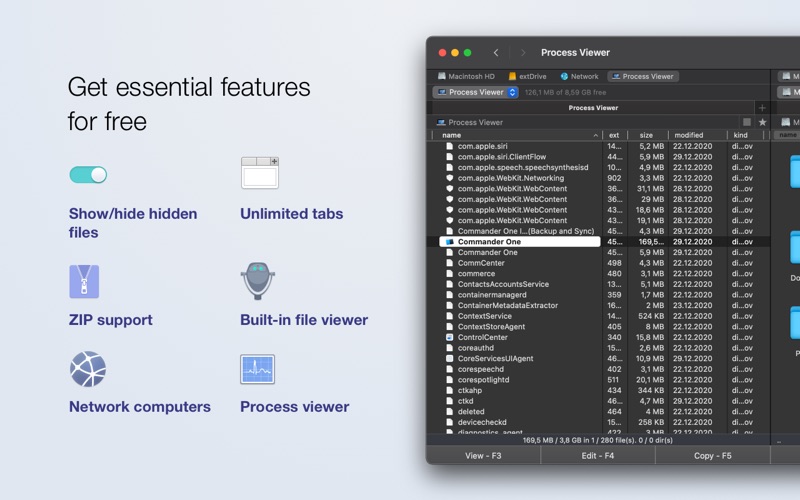Switch to the extDrive drive tab
Viewport: 800px width, 500px height.
click(x=527, y=76)
